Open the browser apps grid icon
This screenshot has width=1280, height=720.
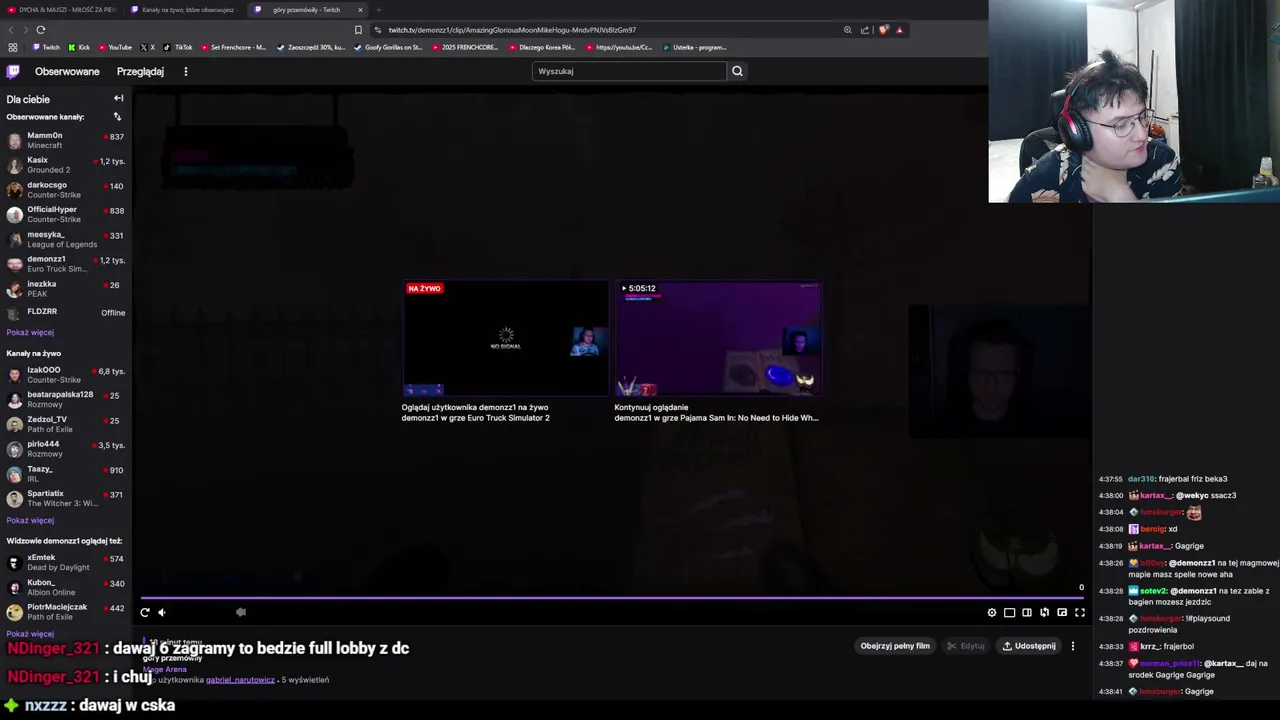(13, 47)
